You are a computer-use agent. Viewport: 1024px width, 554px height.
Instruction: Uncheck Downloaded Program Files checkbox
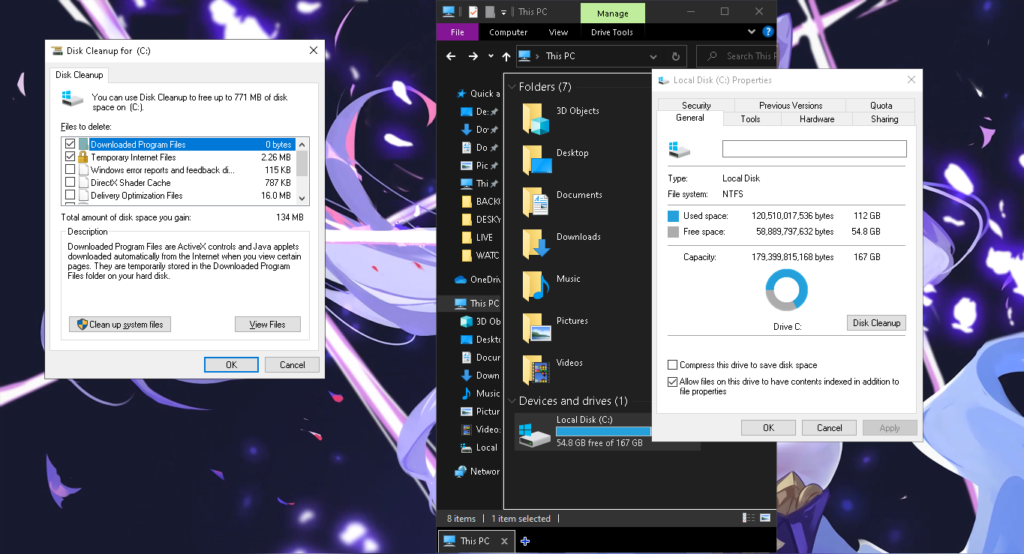70,145
